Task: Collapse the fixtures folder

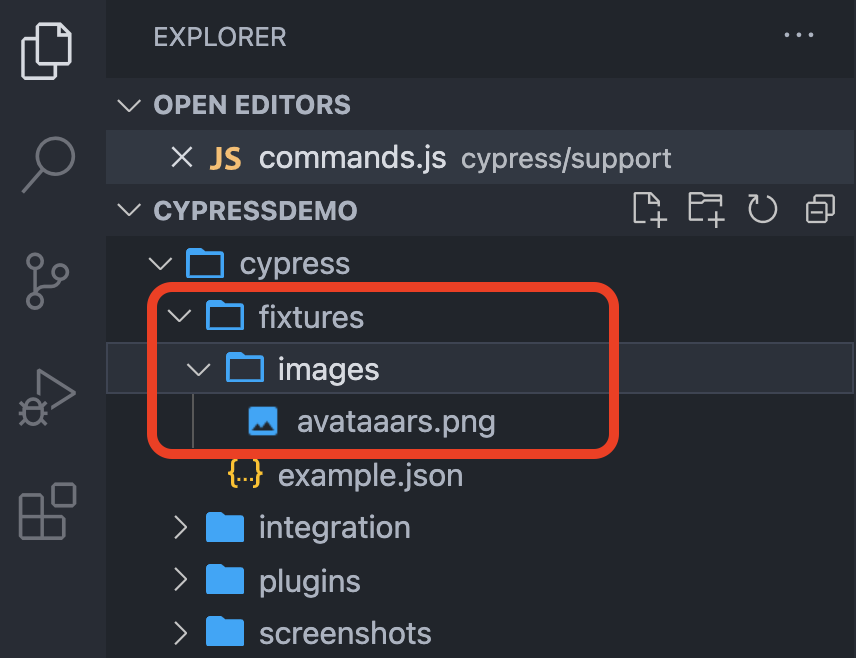Action: (x=180, y=318)
